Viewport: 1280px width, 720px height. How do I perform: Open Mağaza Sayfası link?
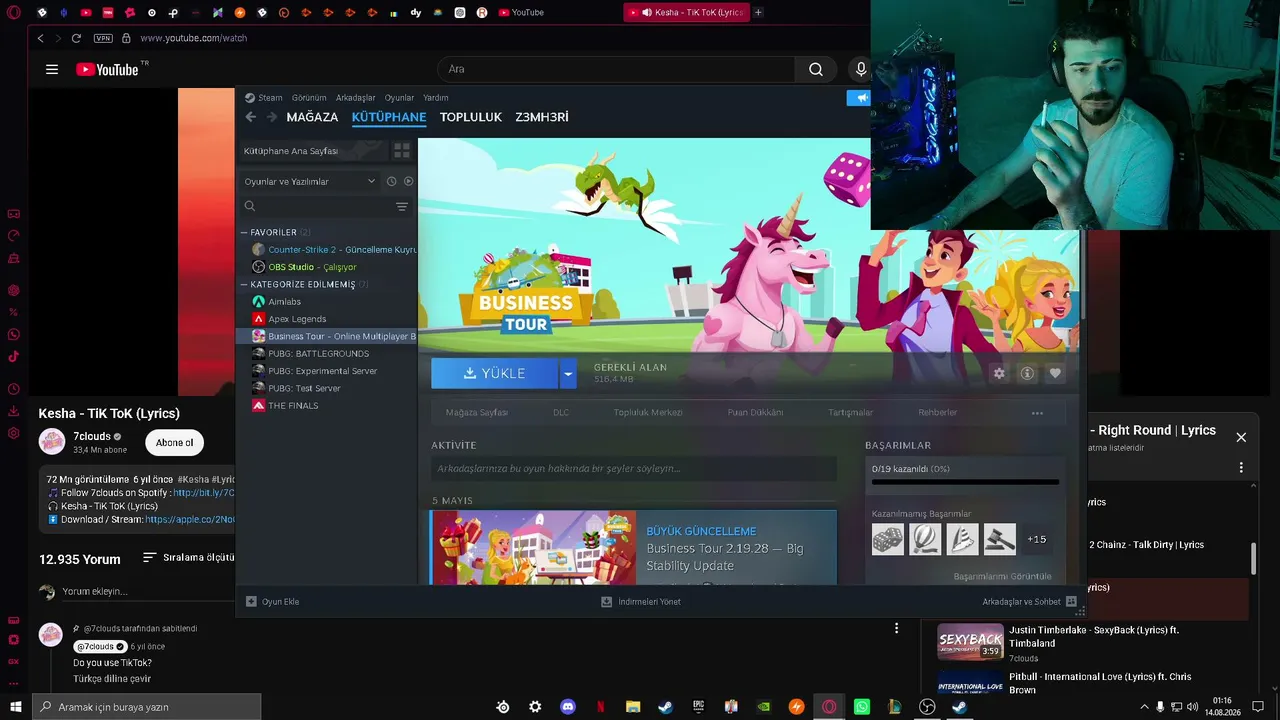[x=477, y=413]
